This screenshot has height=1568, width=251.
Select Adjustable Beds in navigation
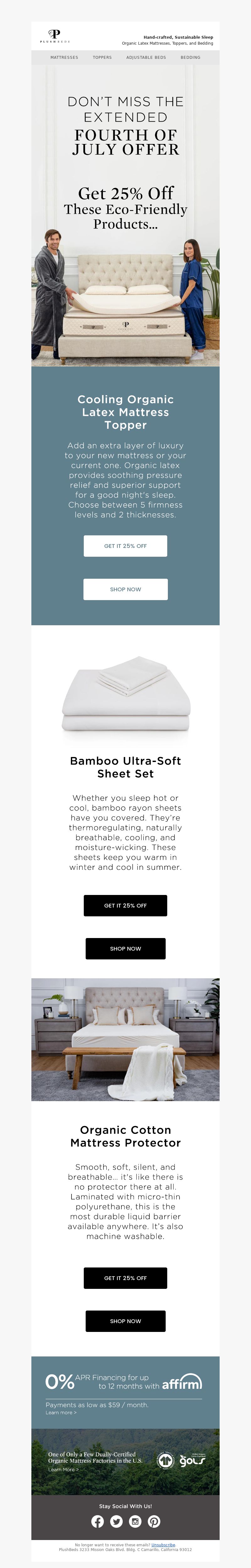[x=146, y=57]
